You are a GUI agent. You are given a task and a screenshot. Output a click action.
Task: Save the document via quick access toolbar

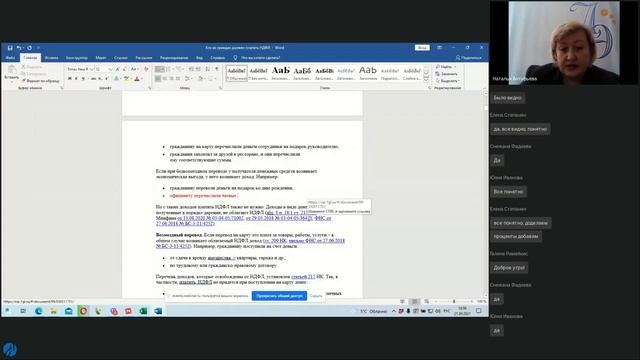(10, 48)
